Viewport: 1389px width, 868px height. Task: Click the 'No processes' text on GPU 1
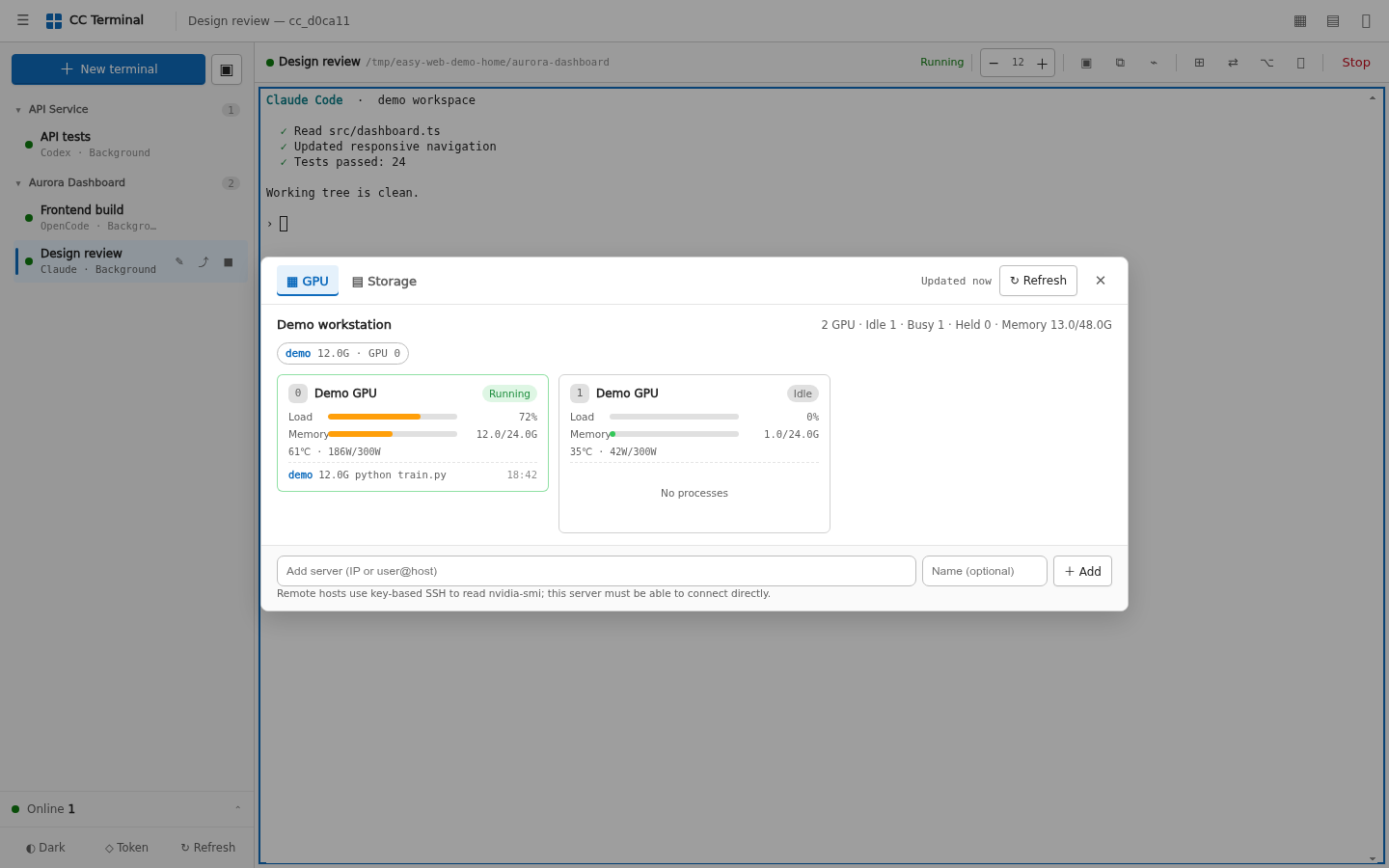[694, 493]
